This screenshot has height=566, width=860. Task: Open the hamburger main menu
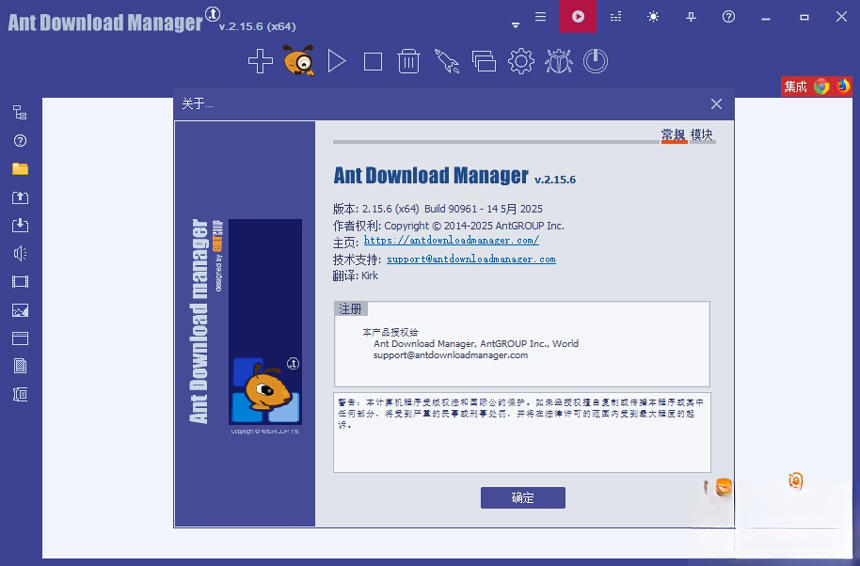(x=540, y=17)
